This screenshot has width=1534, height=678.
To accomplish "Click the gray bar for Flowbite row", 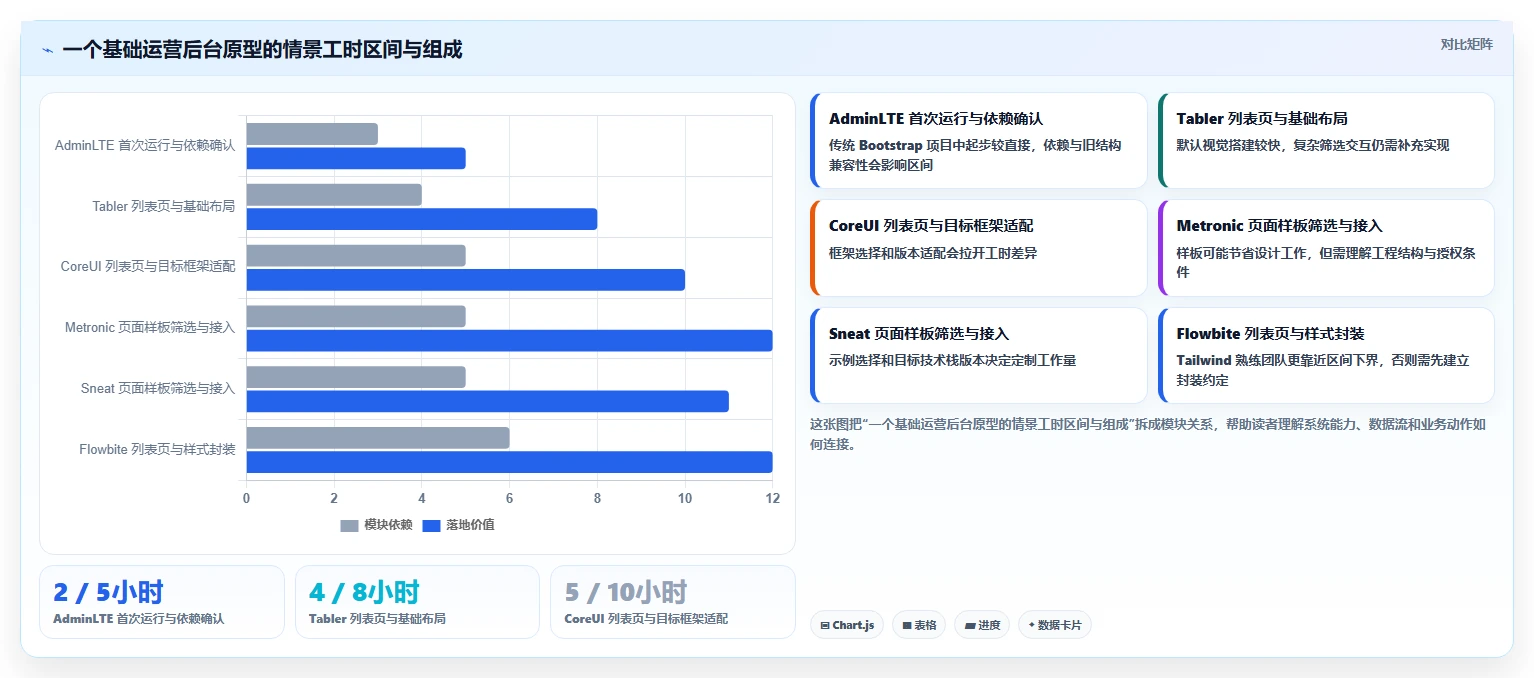I will point(378,438).
